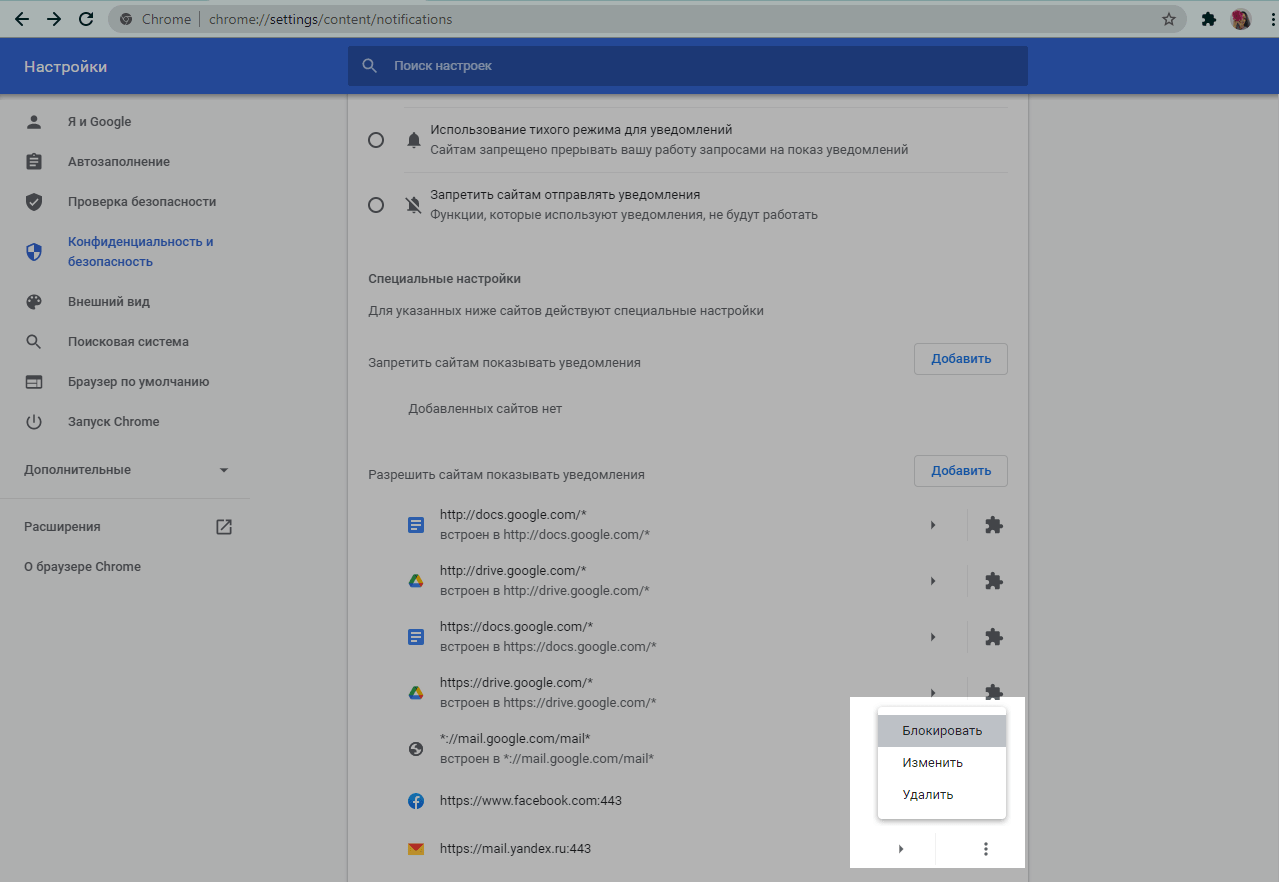Image resolution: width=1279 pixels, height=882 pixels.
Task: Open the Extensions puzzle icon in toolbar
Action: 1208,19
